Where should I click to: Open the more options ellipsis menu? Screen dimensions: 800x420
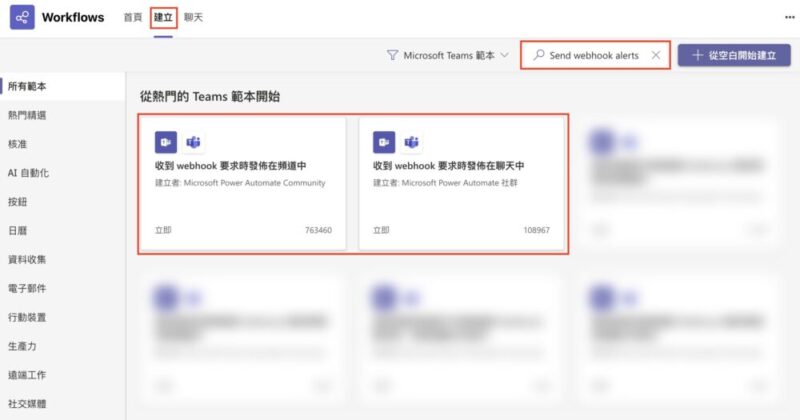click(x=789, y=17)
